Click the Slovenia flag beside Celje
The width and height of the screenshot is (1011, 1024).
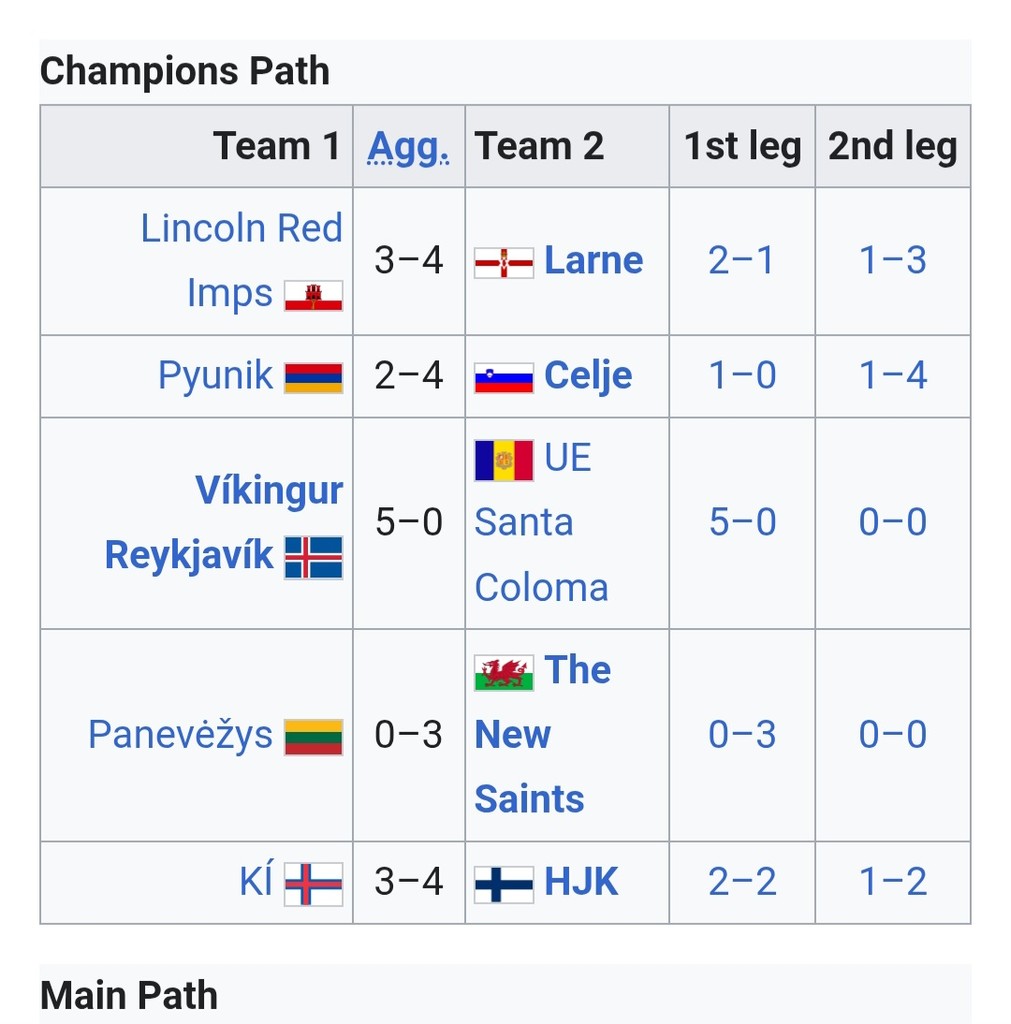pos(504,378)
